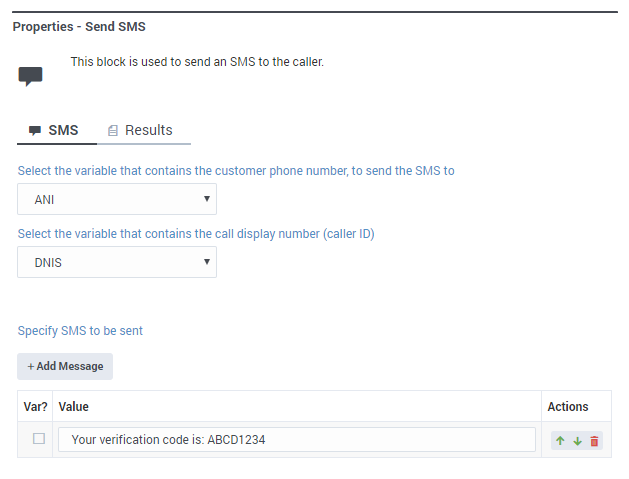Viewport: 629px width, 479px height.
Task: Open the DNIS caller ID dropdown
Action: 117,262
